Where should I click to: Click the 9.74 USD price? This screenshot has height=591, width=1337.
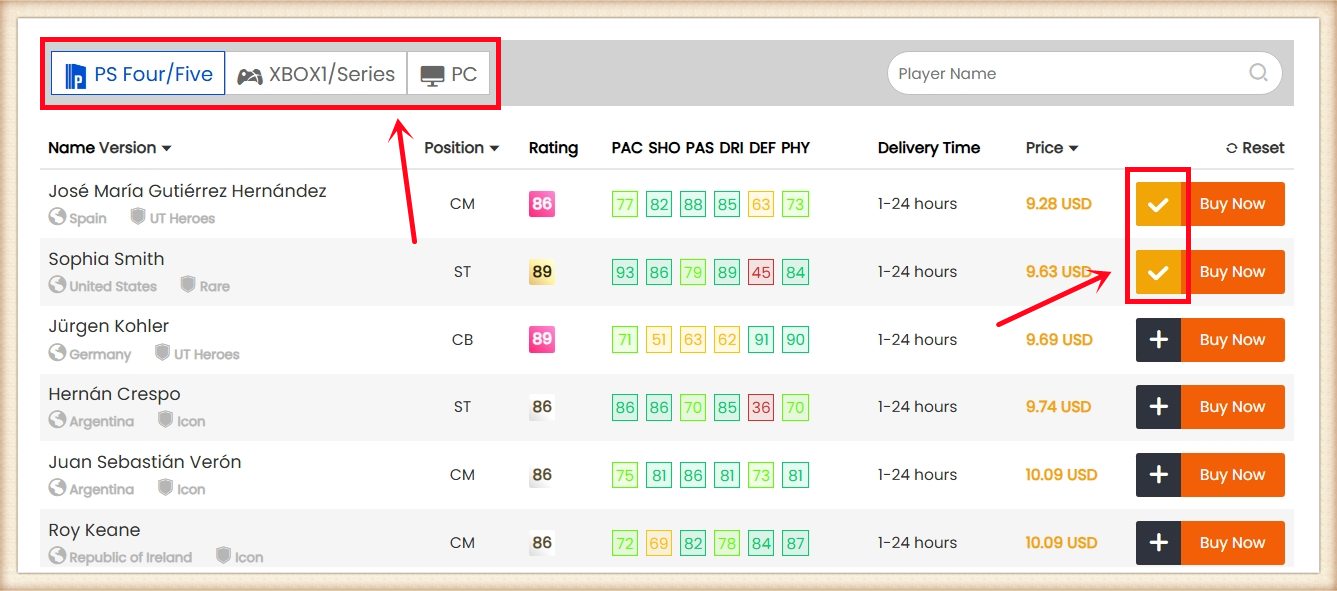(x=1058, y=407)
